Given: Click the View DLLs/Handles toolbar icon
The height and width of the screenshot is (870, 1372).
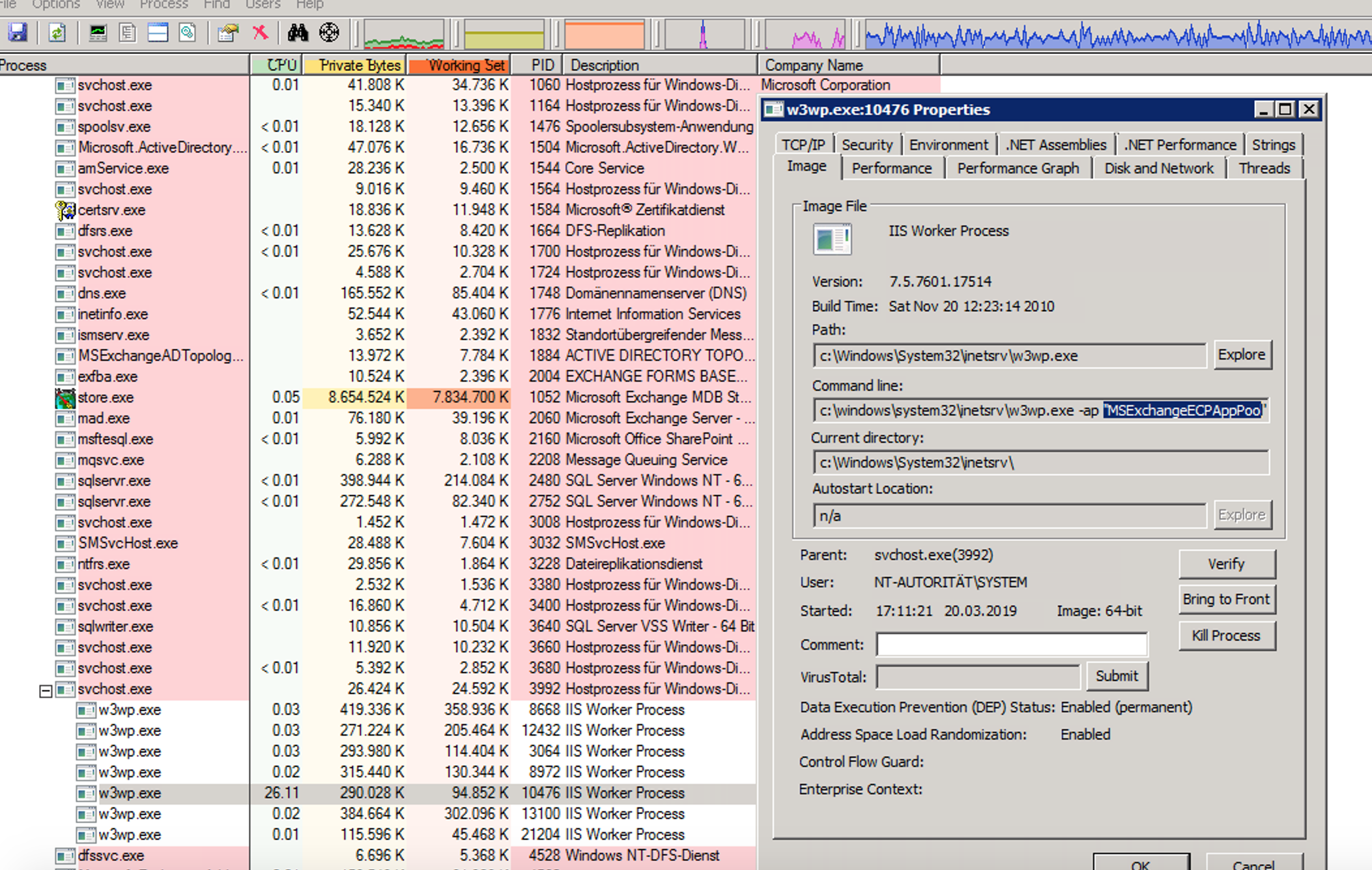Looking at the screenshot, I should [188, 32].
